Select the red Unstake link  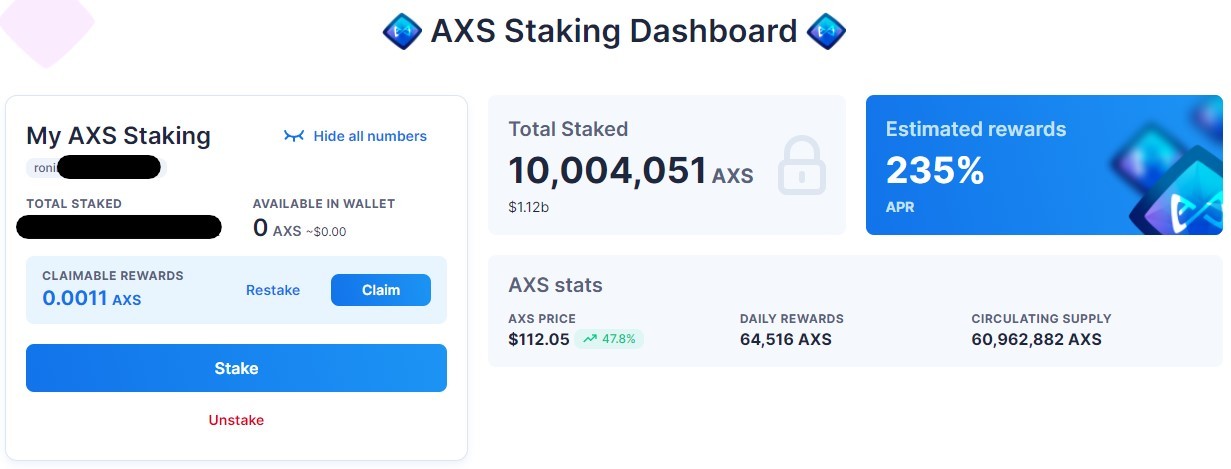pos(236,420)
